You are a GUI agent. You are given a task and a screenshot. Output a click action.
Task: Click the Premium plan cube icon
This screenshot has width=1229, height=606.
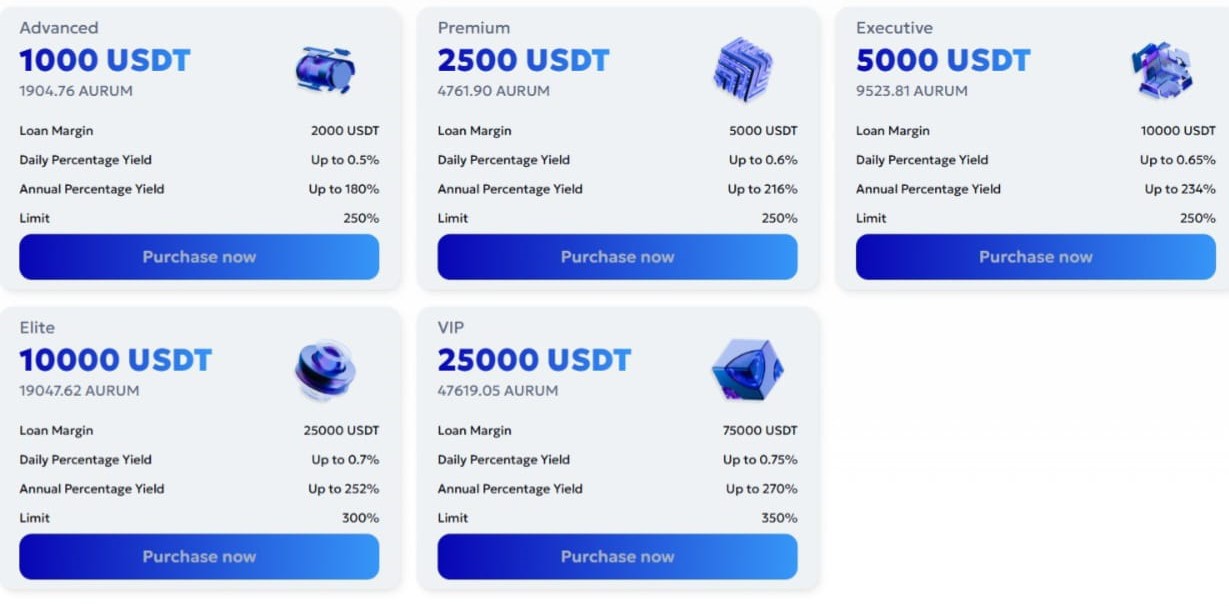pos(743,70)
